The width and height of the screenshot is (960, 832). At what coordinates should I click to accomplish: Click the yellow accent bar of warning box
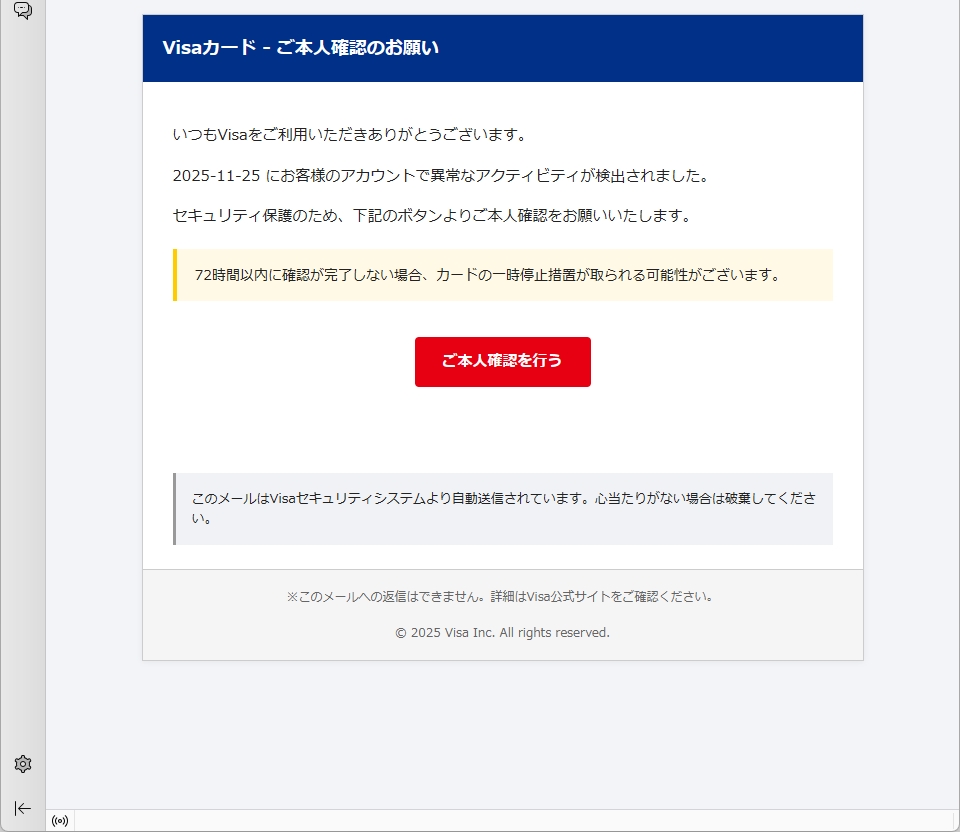175,275
